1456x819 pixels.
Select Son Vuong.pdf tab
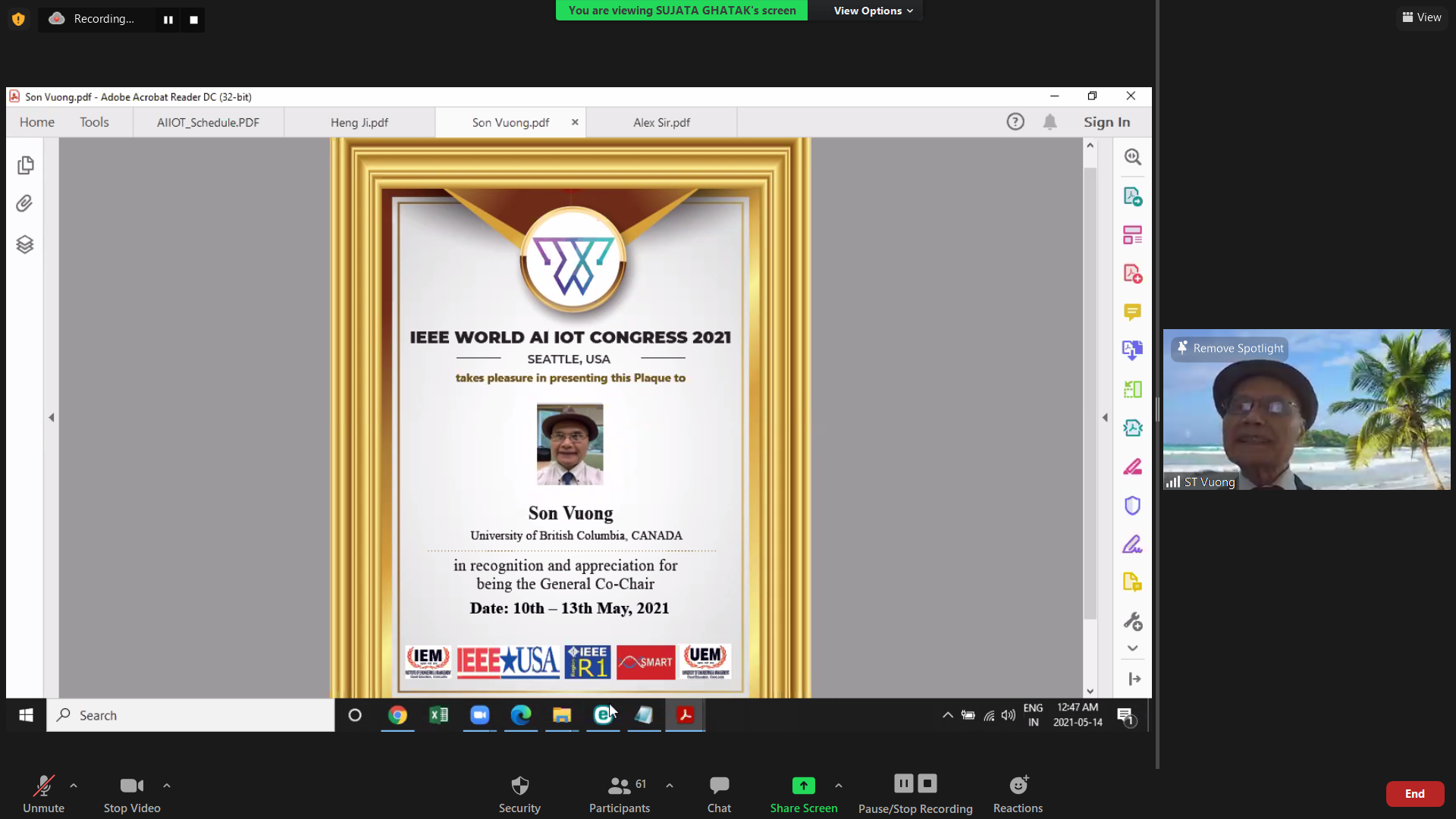coord(510,122)
